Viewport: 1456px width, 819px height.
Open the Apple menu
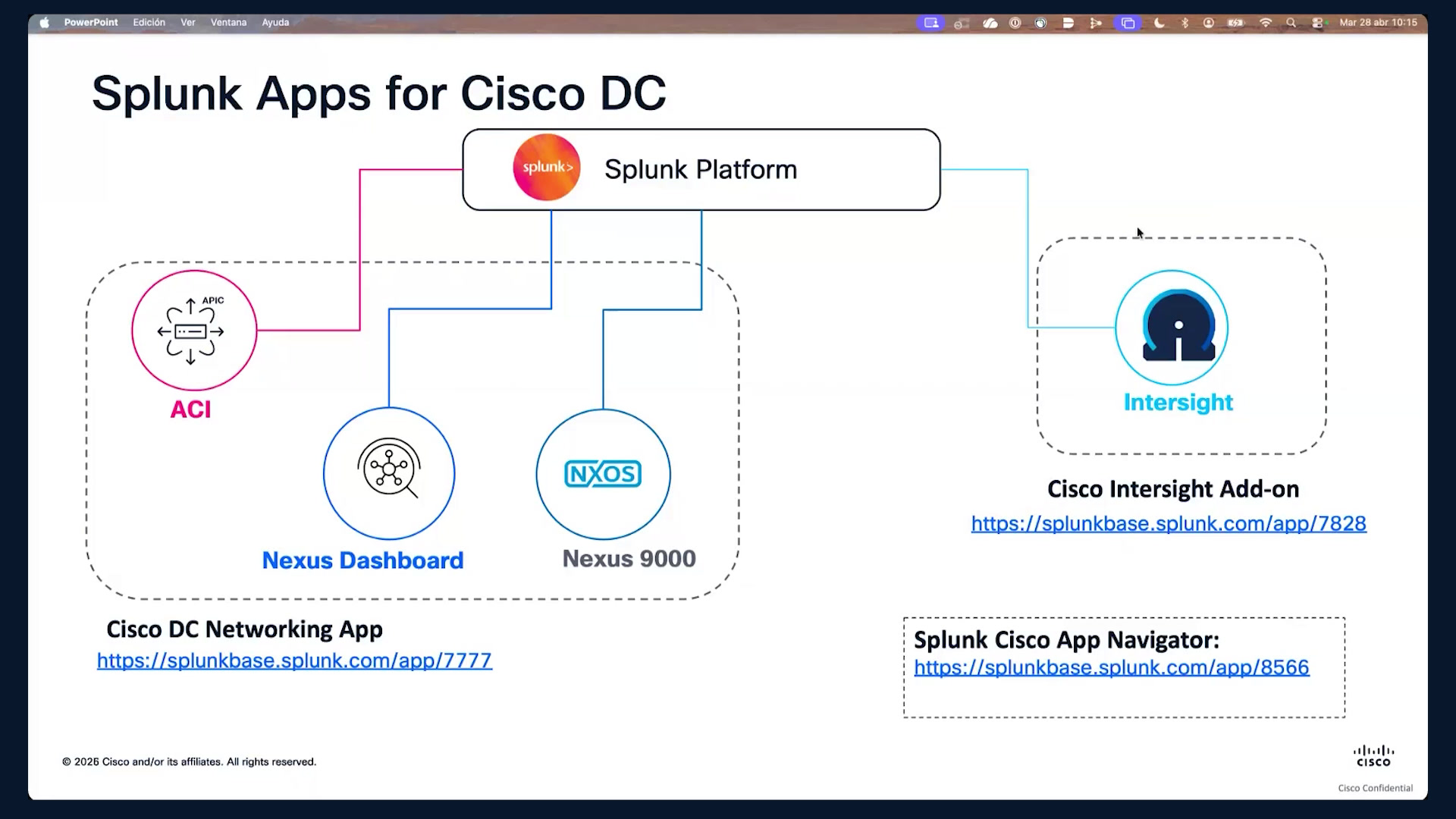point(45,23)
